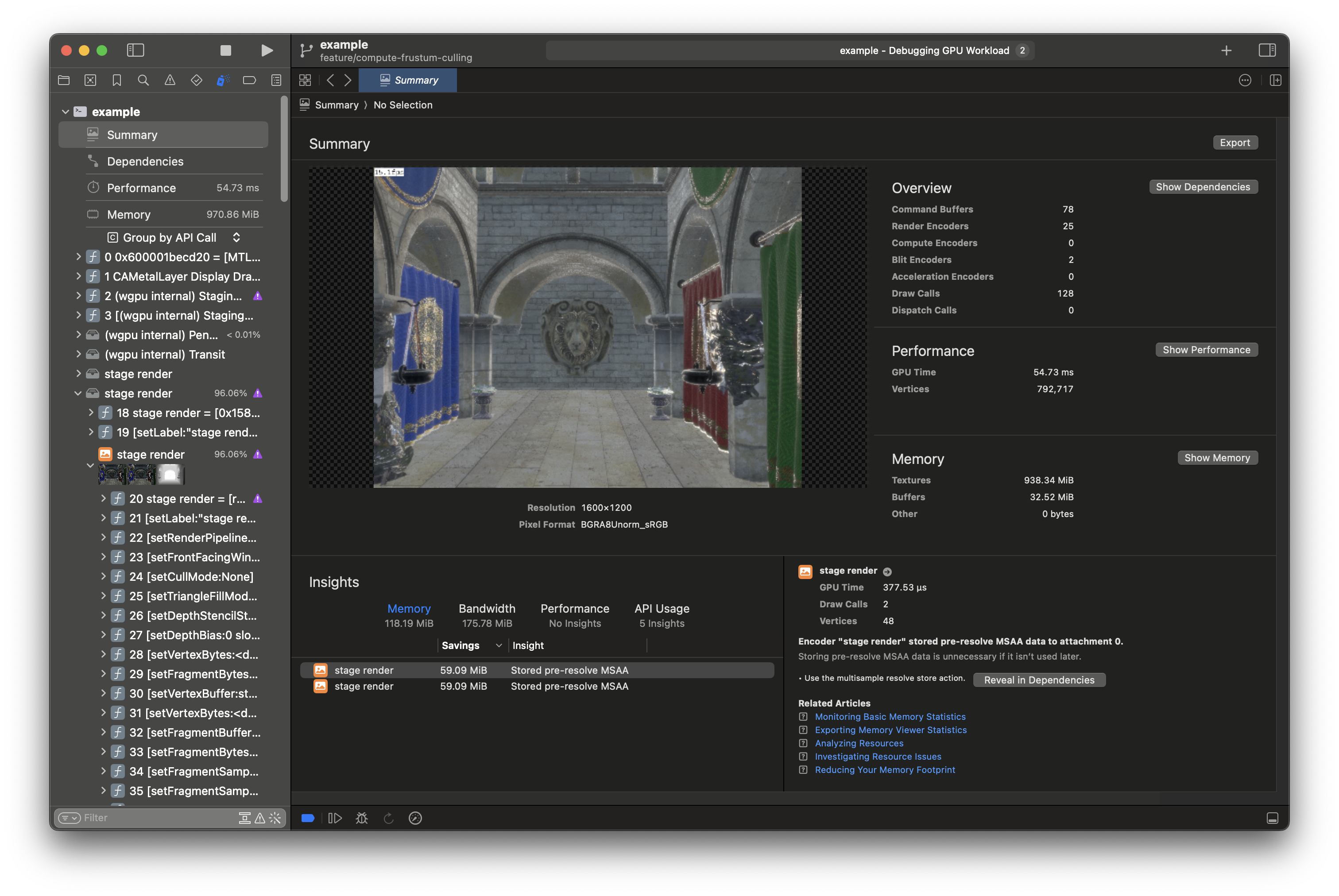Switch to Bandwidth insights tab
Viewport: 1339px width, 896px height.
coord(487,615)
